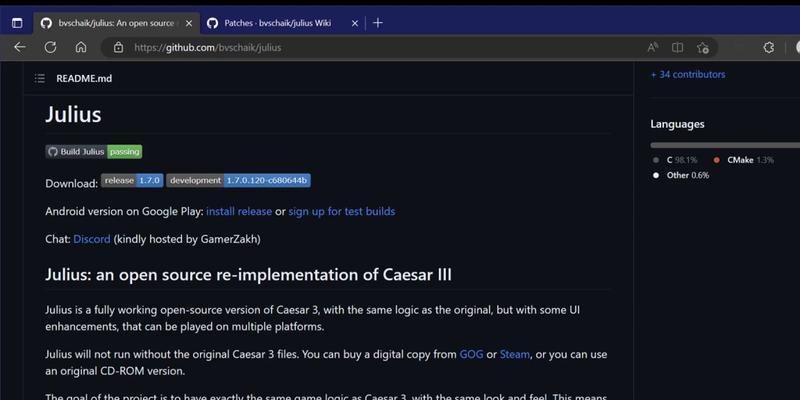The image size is (800, 400).
Task: Open README outline menu icon
Action: pos(40,78)
